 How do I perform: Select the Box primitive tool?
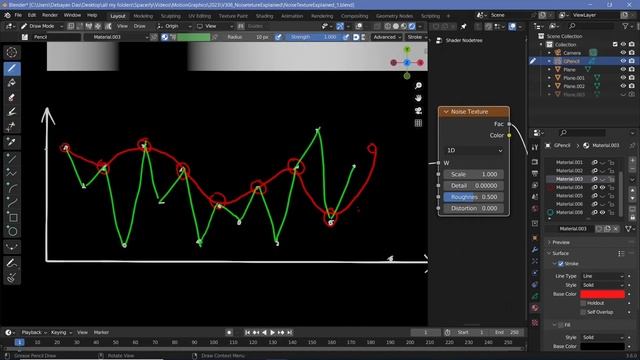point(11,217)
